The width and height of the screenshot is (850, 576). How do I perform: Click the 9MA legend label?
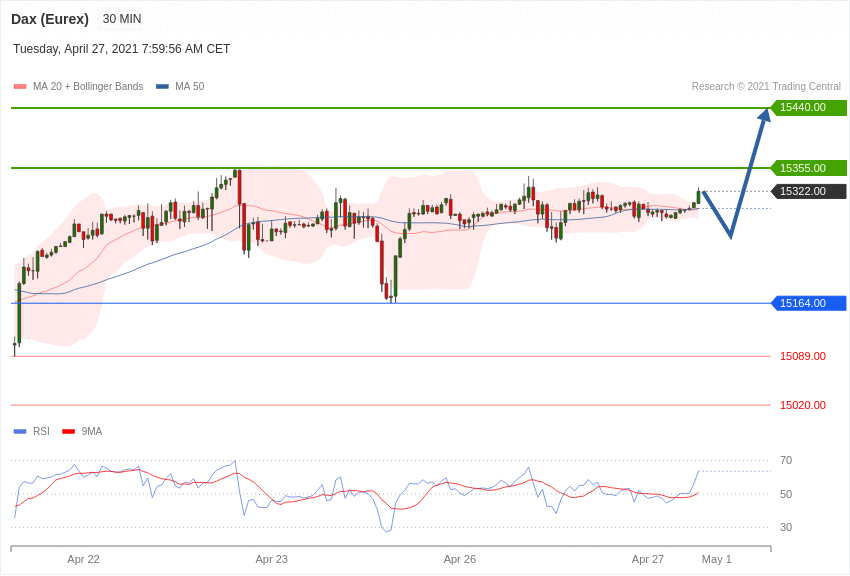pos(92,431)
